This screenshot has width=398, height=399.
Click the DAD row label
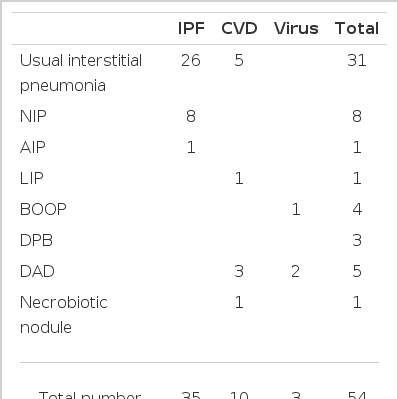click(37, 271)
